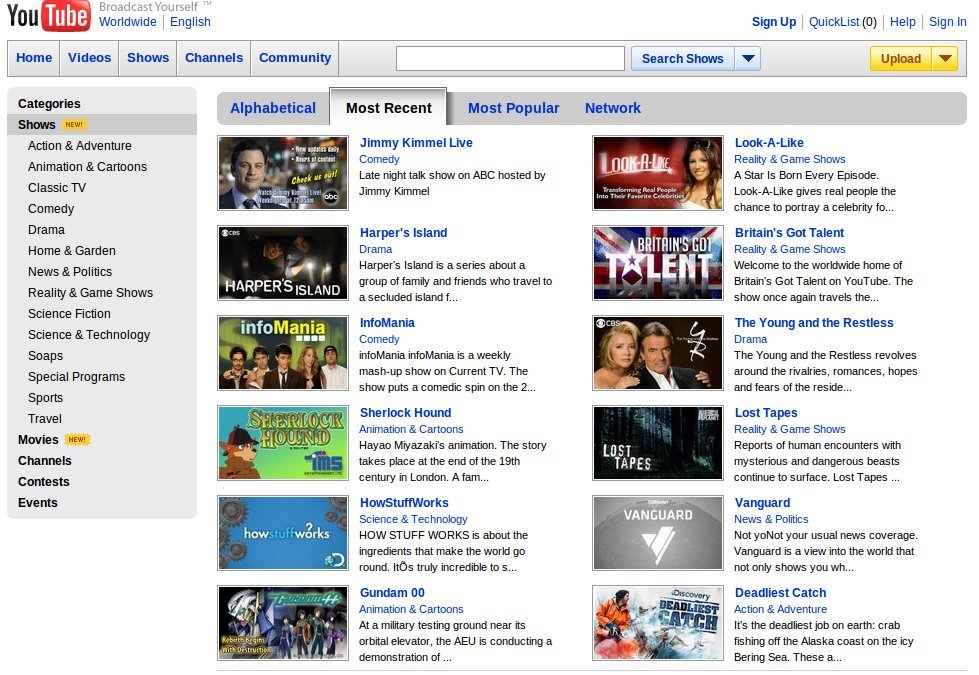
Task: Open the HowStuffWorks thumbnail image
Action: pos(283,533)
